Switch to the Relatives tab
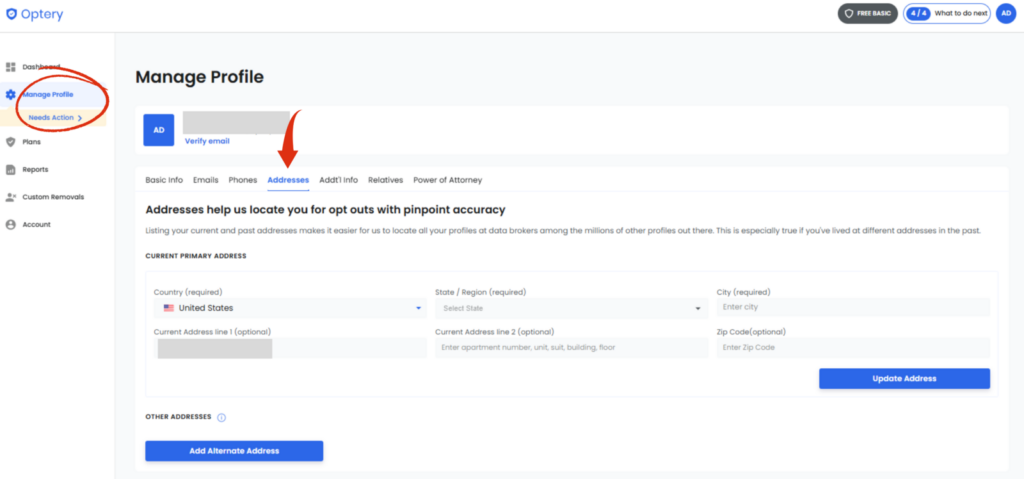 385,180
